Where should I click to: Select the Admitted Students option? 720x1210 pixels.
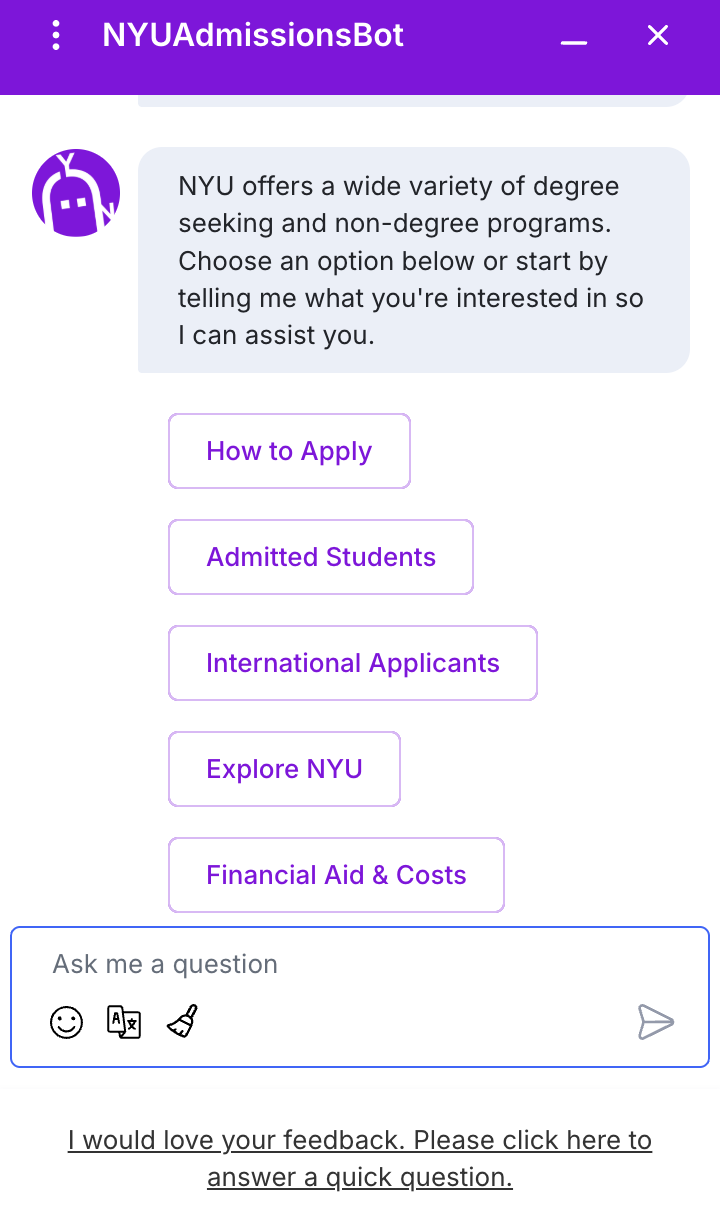click(321, 557)
